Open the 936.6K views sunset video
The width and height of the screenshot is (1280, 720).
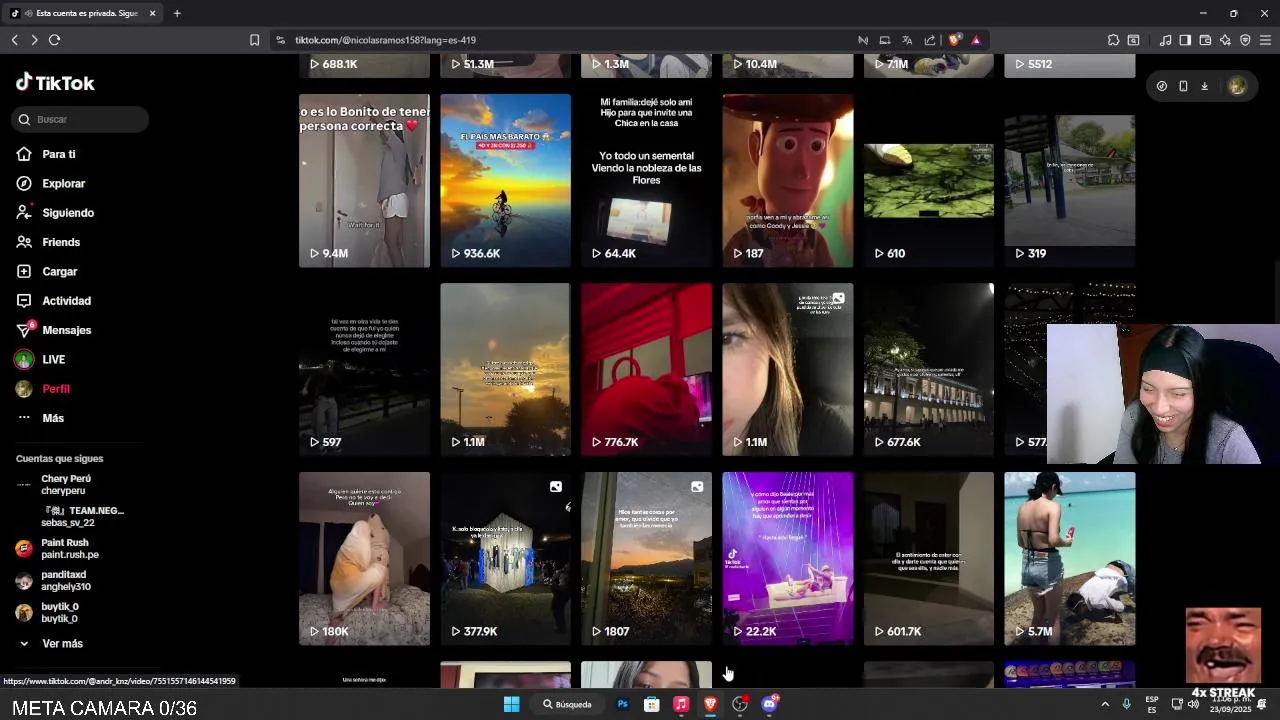[505, 181]
